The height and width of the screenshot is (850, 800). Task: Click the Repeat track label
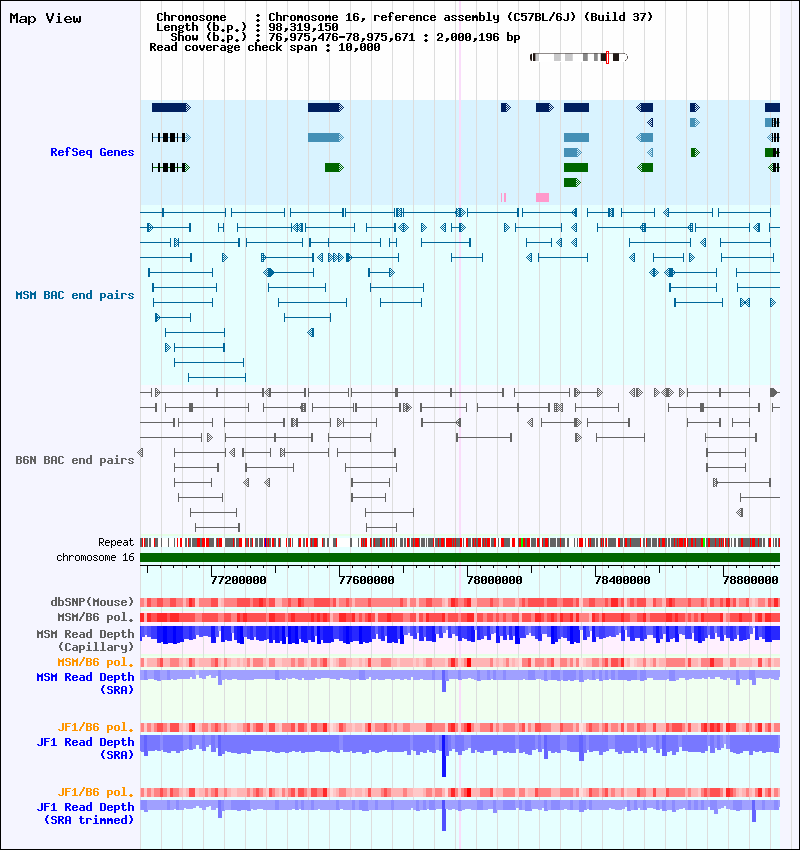(116, 542)
